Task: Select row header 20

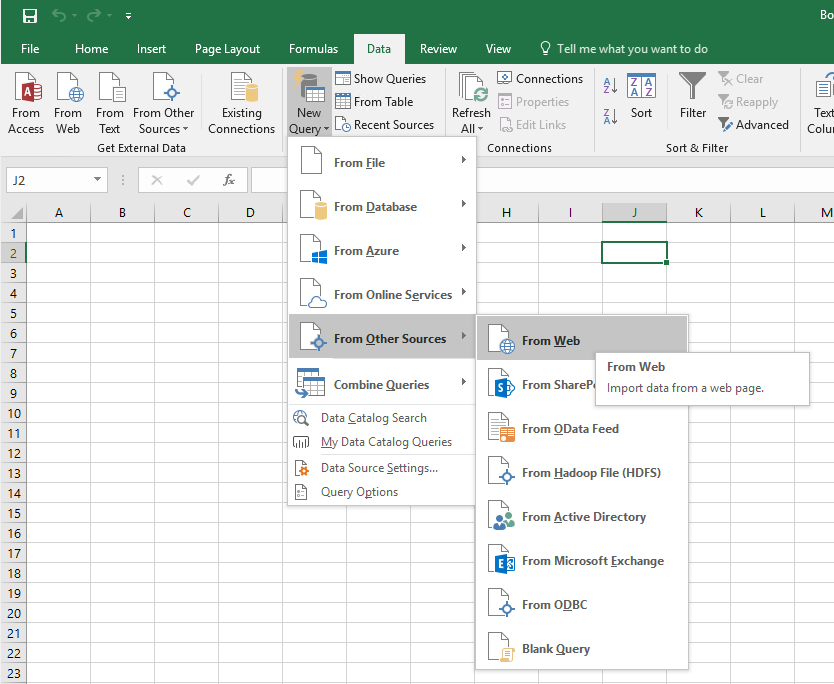Action: tap(14, 613)
